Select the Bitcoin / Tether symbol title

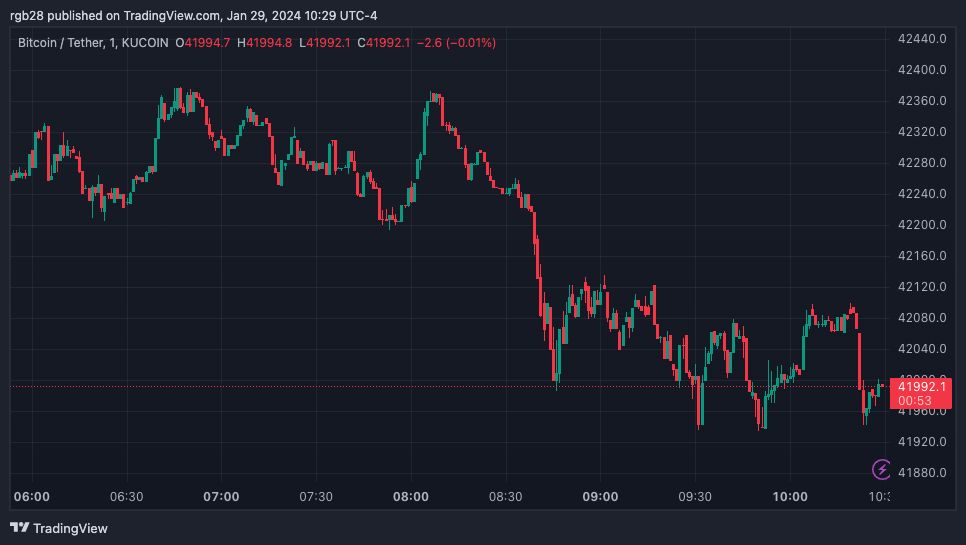[65, 43]
